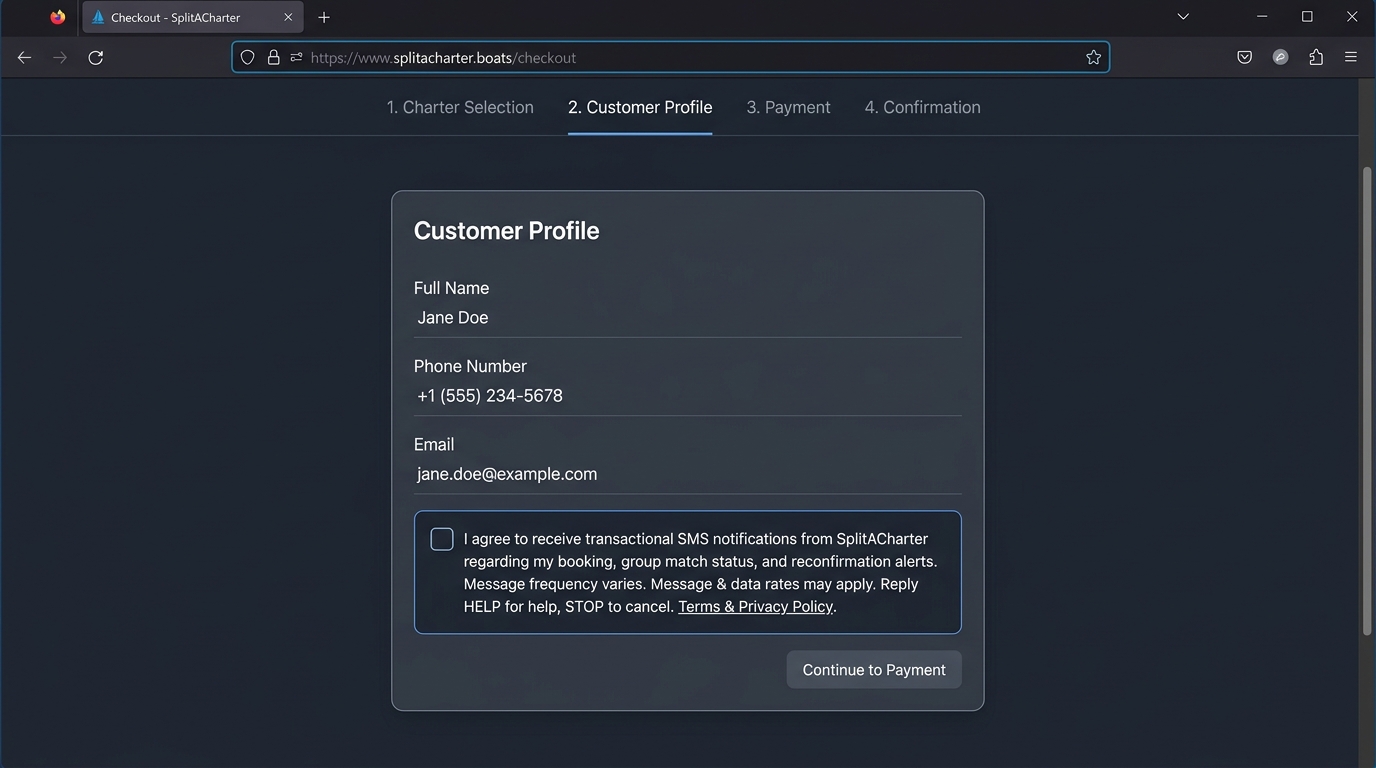
Task: Select the Customer Profile step
Action: tap(640, 107)
